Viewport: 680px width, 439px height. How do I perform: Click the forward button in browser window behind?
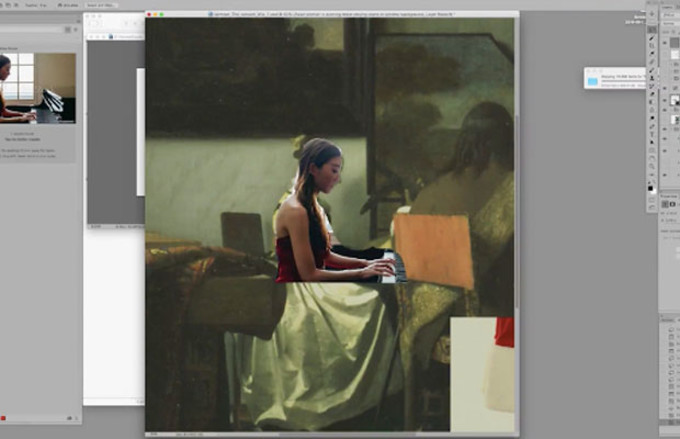click(x=98, y=24)
